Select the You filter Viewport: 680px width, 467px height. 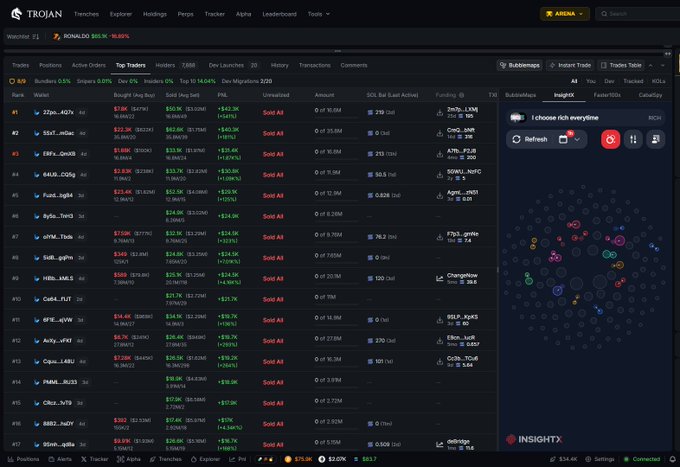click(x=591, y=81)
